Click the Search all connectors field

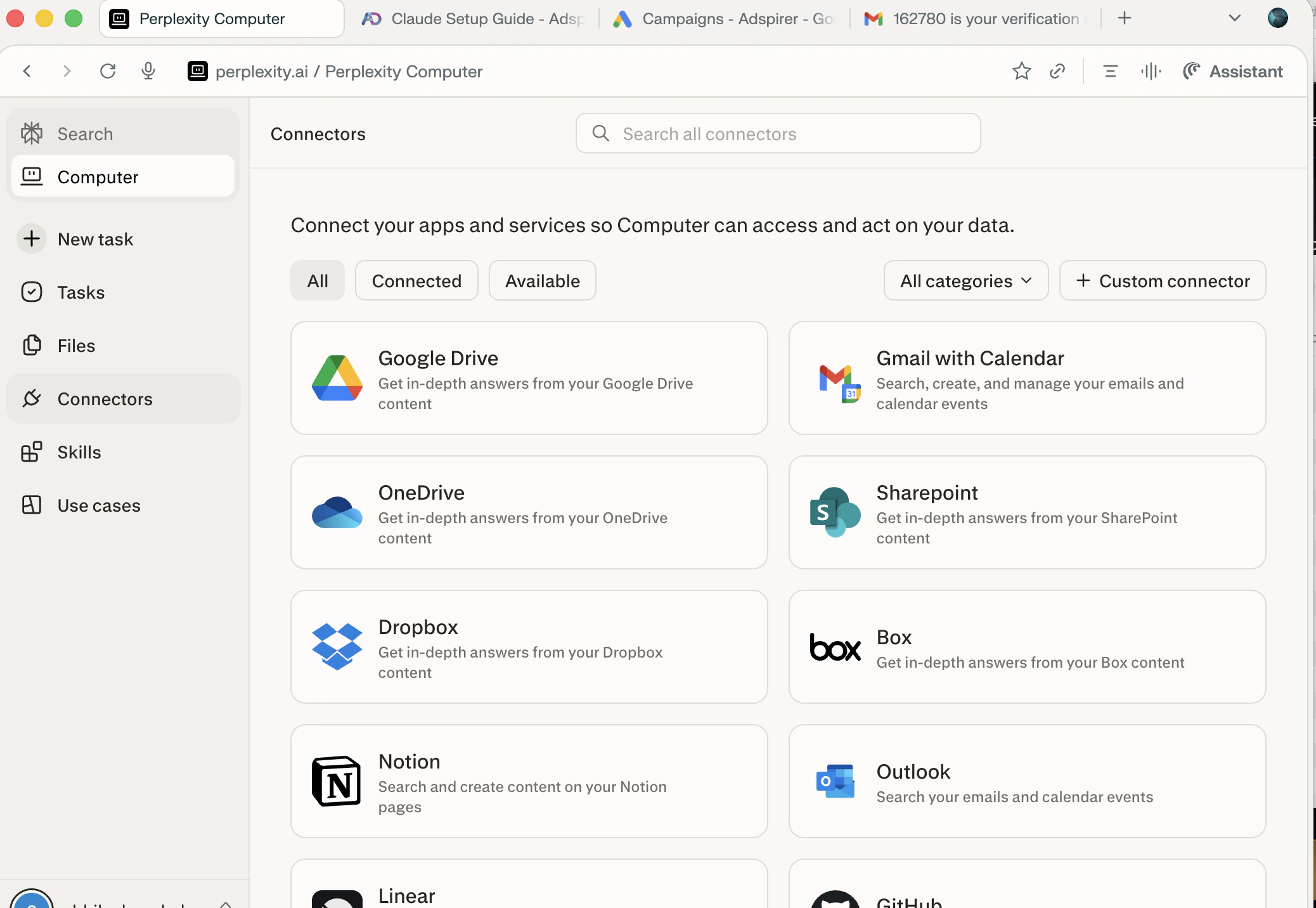[778, 134]
